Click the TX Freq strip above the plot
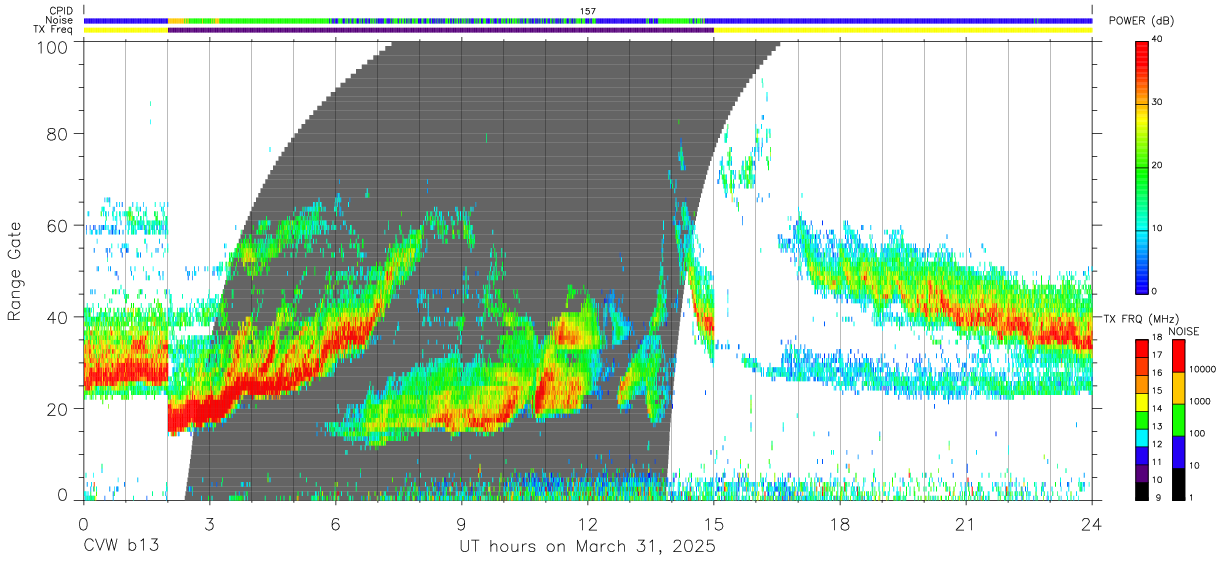 [588, 30]
